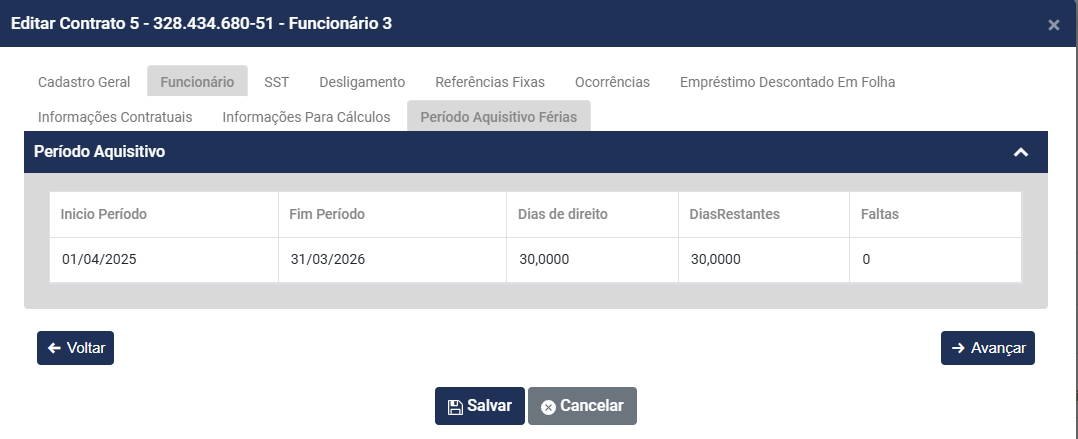
Task: Close the Editar Contrato dialog
Action: 1053,25
